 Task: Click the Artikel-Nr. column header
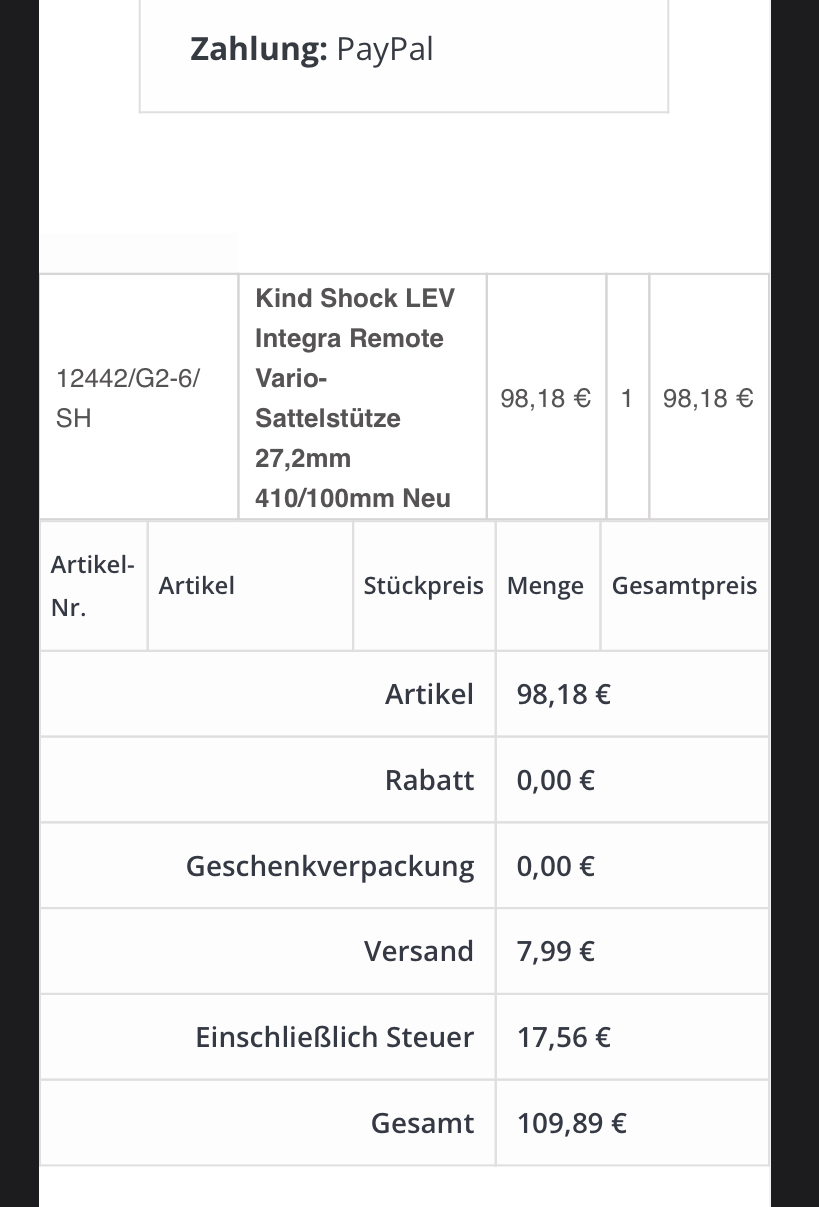point(92,586)
